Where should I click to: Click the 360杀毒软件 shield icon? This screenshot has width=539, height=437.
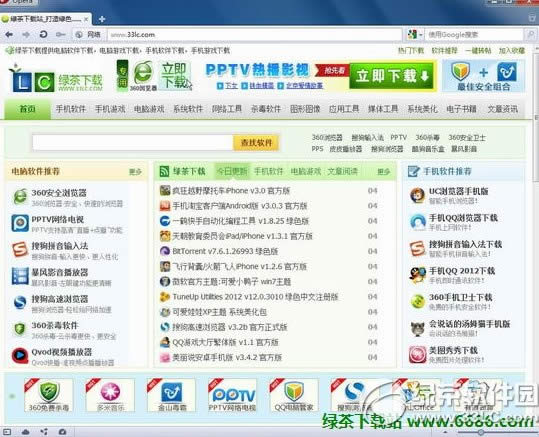[20, 329]
